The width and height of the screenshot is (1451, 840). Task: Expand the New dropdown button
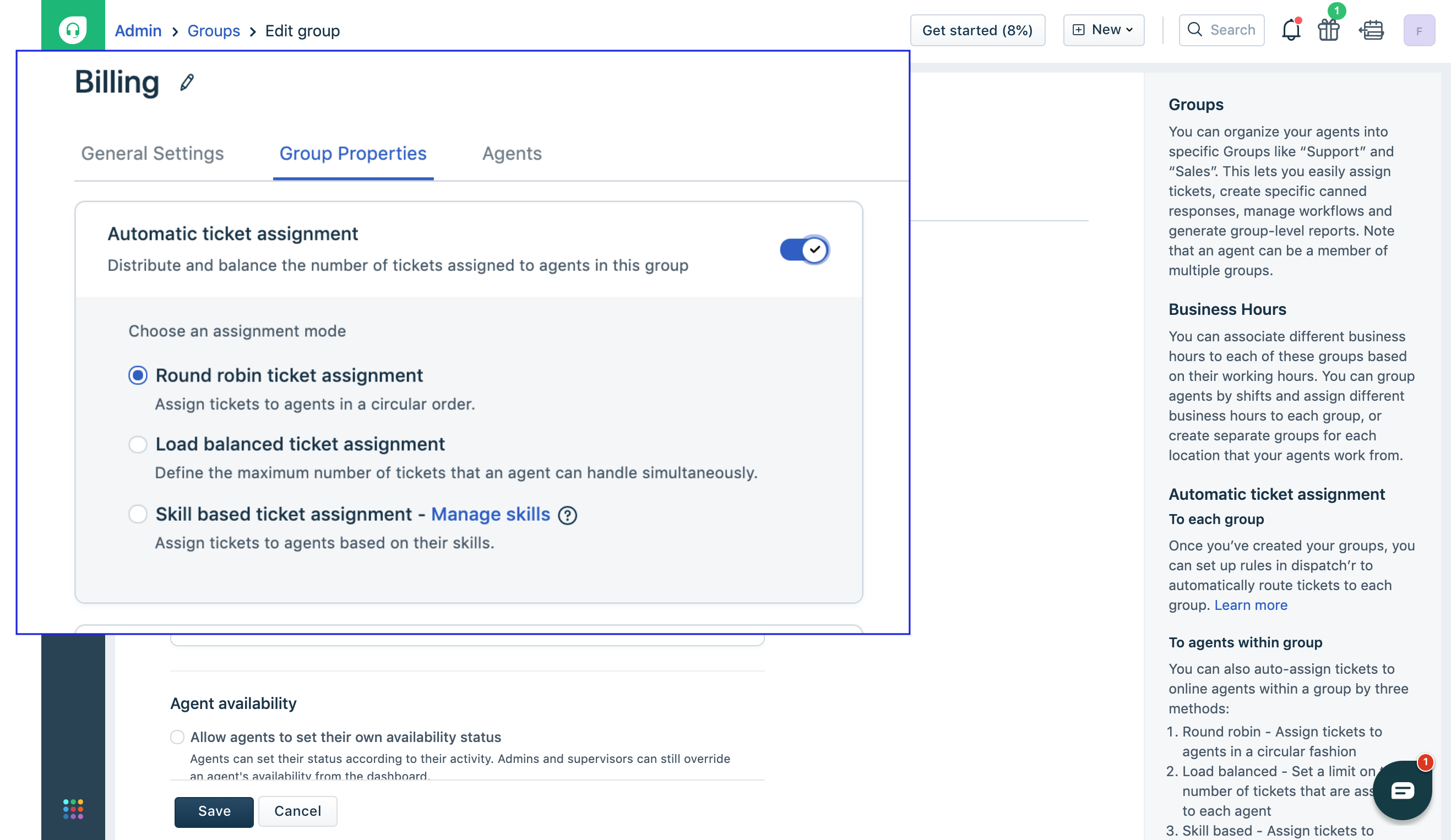click(x=1103, y=30)
